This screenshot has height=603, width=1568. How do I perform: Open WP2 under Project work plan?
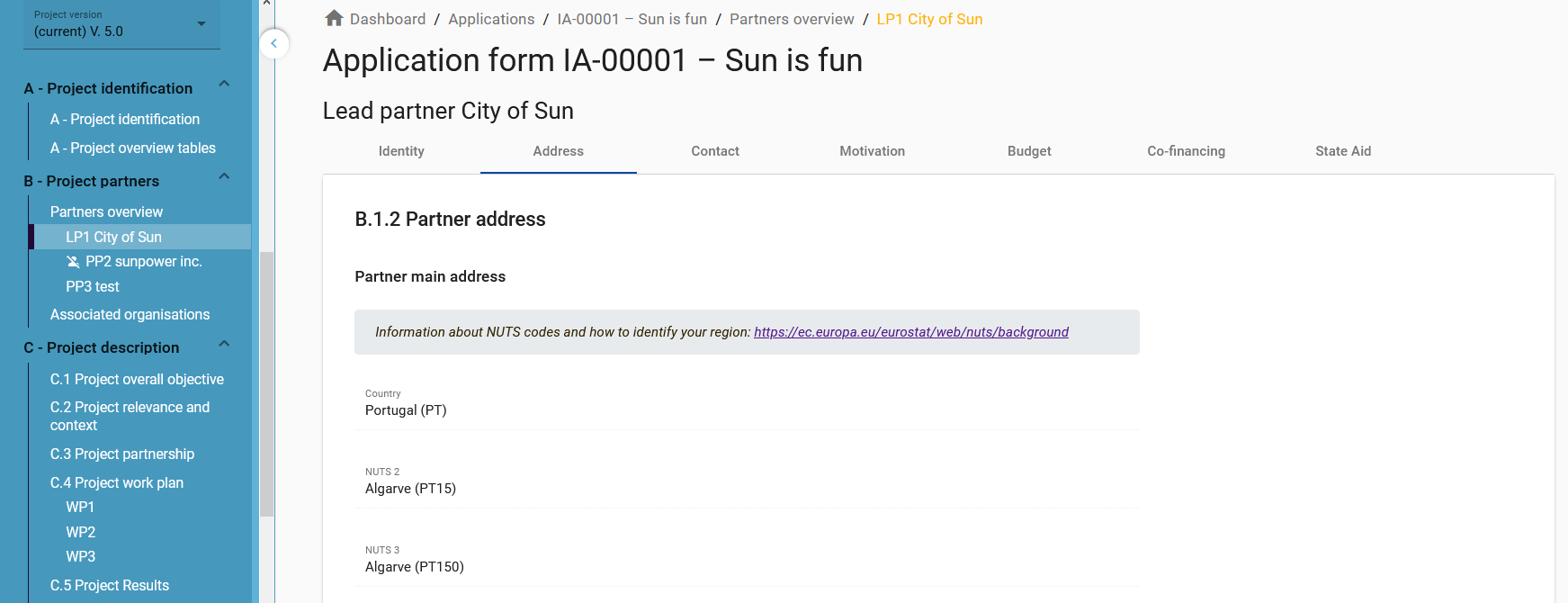pos(80,533)
